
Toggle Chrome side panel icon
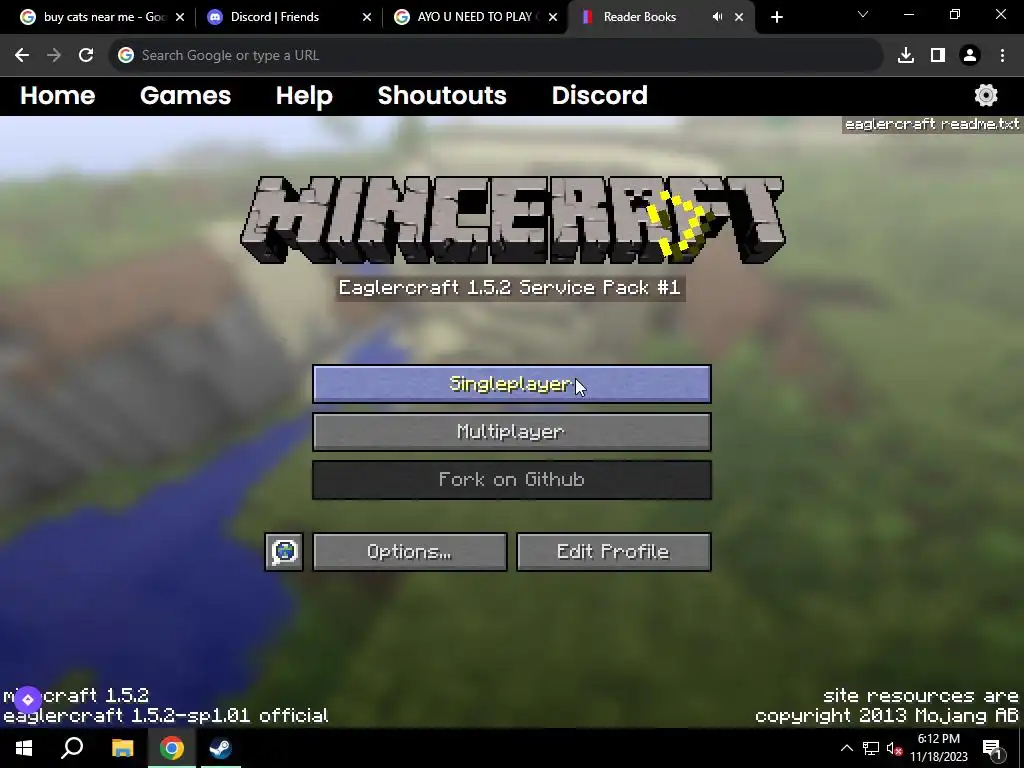[938, 56]
